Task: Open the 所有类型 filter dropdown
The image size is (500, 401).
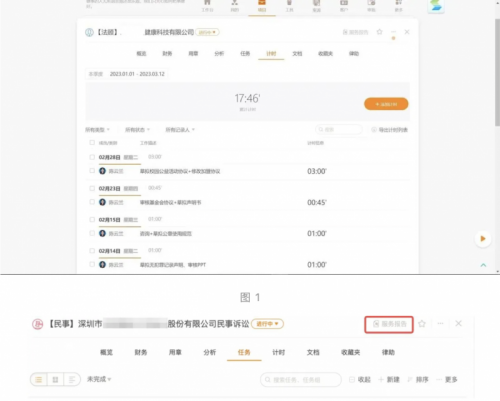Action: click(x=97, y=130)
